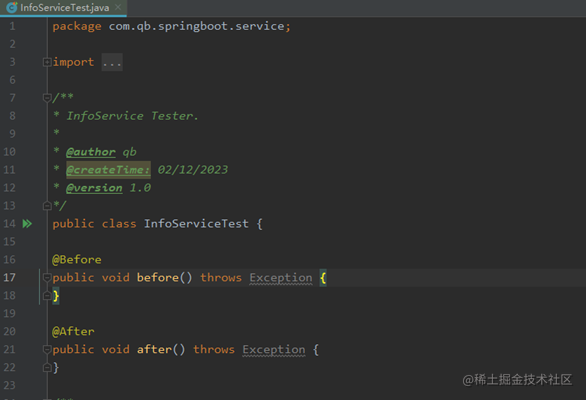Click the Javadoc end fold marker at line 13
The image size is (586, 400).
[x=47, y=206]
